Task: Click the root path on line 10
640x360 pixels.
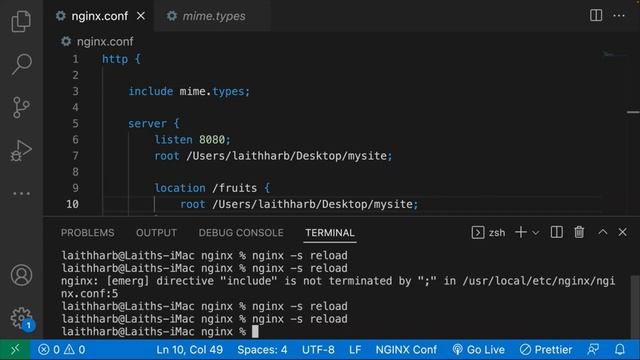Action: 315,204
